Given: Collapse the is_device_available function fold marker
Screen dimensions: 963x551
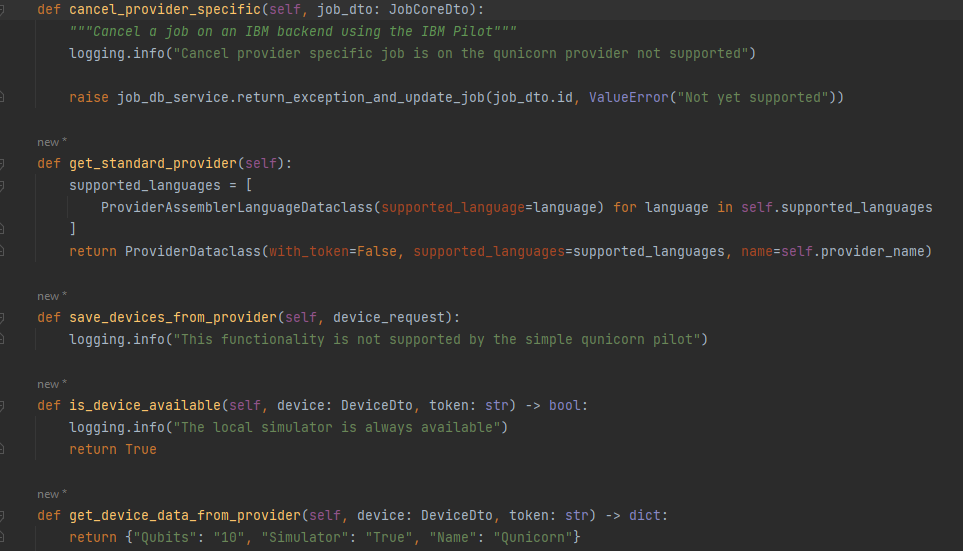Looking at the screenshot, I should tap(2, 406).
